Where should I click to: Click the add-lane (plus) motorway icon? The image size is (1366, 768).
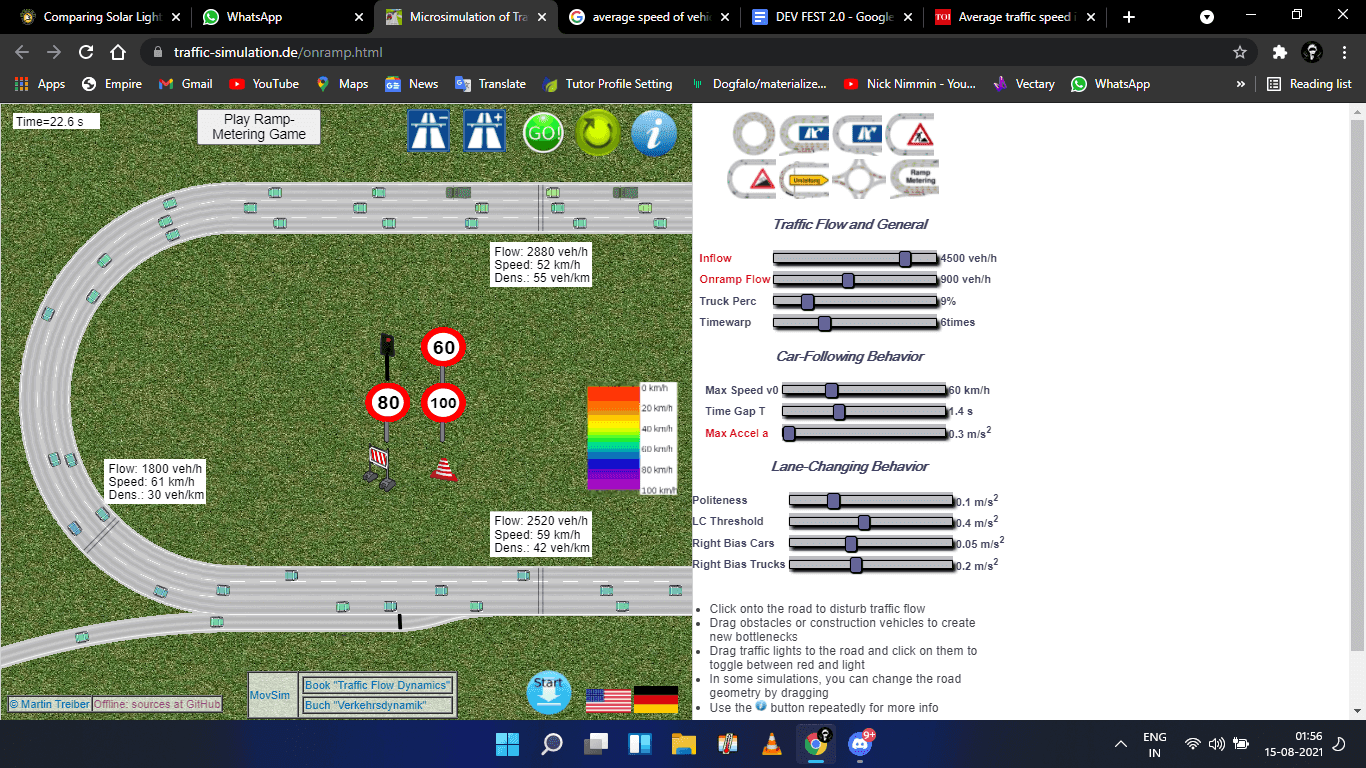pos(484,131)
